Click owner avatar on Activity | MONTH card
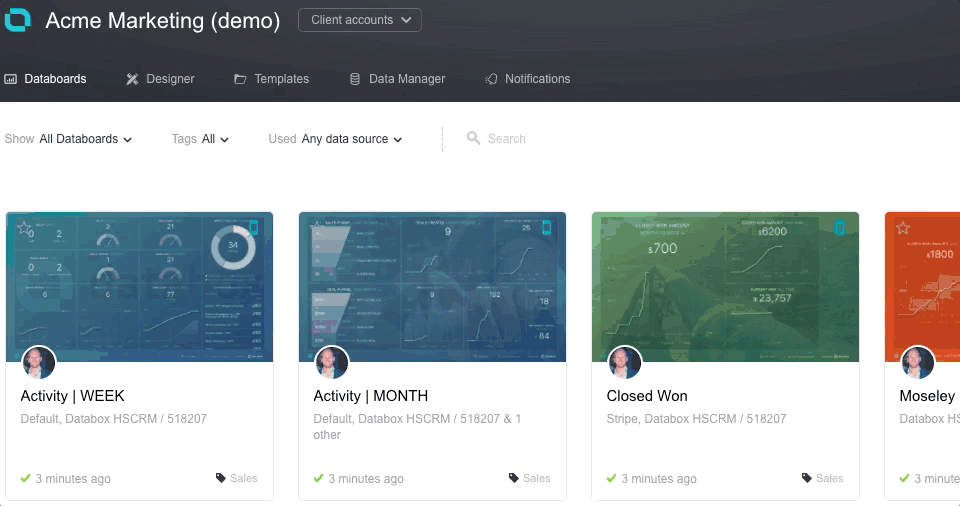Screen dimensions: 960x506 [332, 363]
